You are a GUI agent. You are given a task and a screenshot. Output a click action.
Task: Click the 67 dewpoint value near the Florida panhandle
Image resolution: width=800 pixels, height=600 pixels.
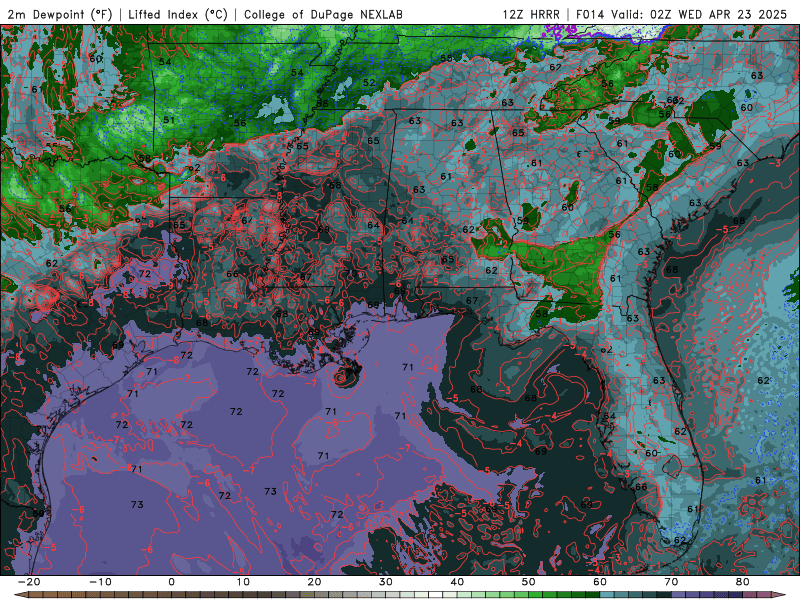click(471, 301)
